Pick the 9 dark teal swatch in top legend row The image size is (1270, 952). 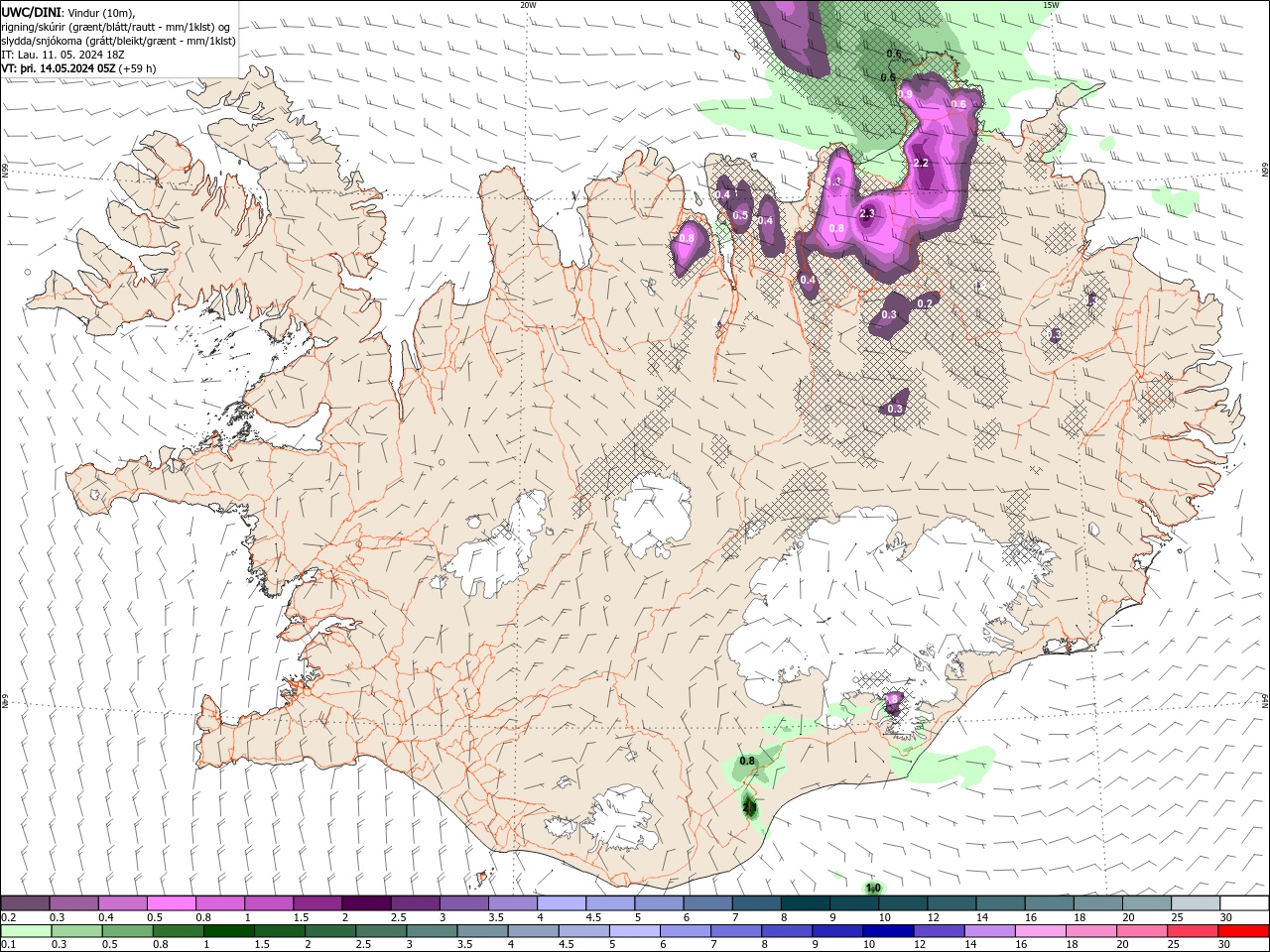point(853,903)
